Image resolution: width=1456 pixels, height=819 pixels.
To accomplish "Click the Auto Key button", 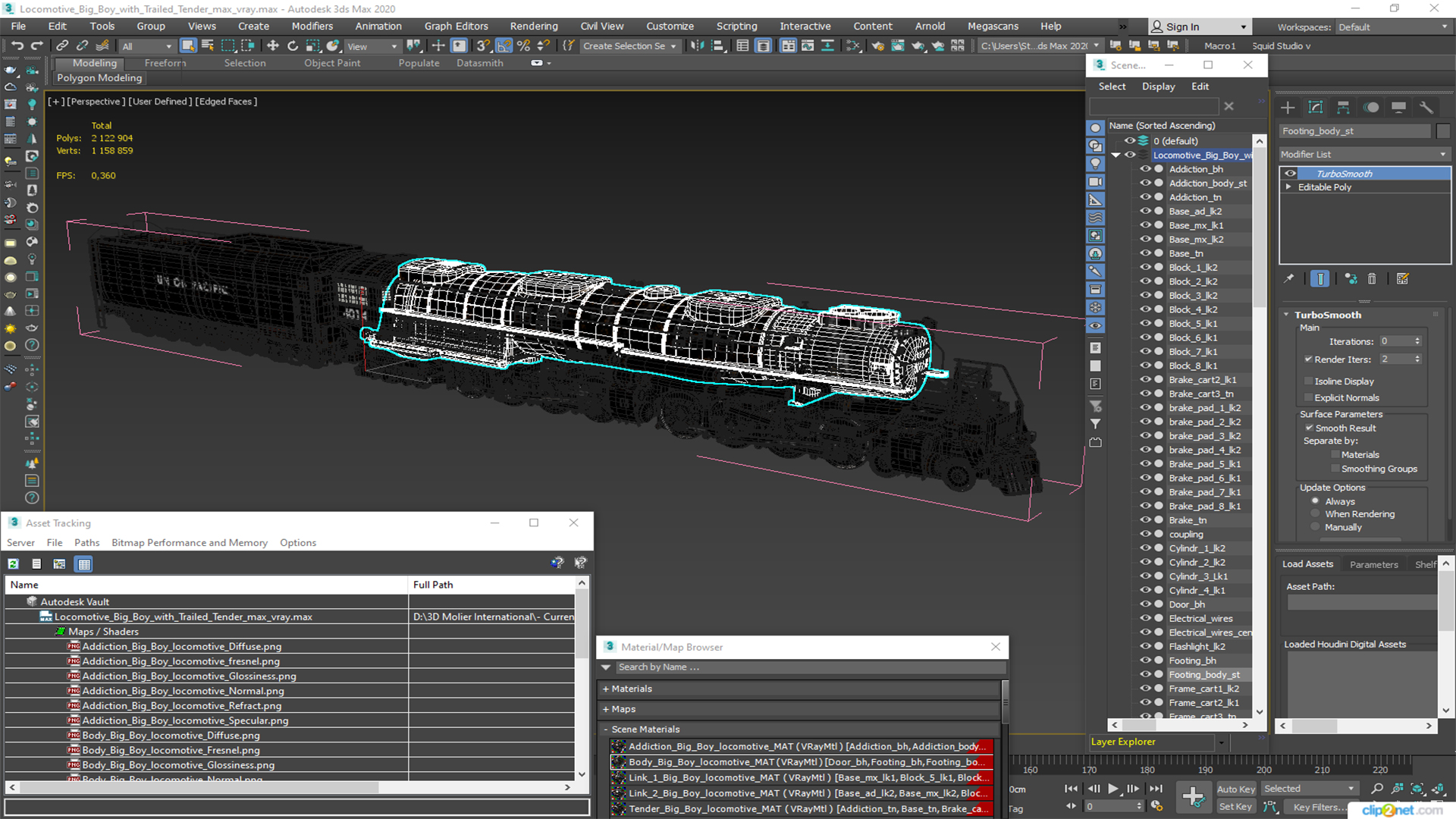I will [1235, 789].
